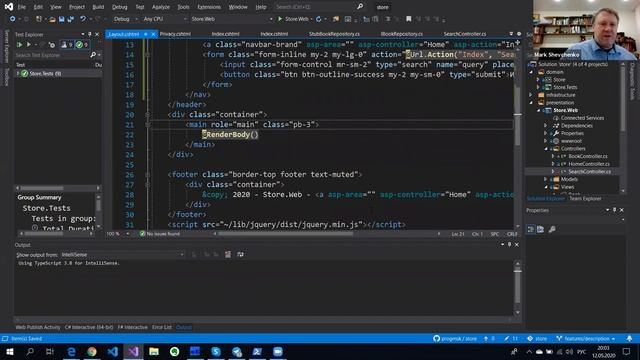640x360 pixels.
Task: Click the Visual Studio logo icon
Action: coord(8,7)
